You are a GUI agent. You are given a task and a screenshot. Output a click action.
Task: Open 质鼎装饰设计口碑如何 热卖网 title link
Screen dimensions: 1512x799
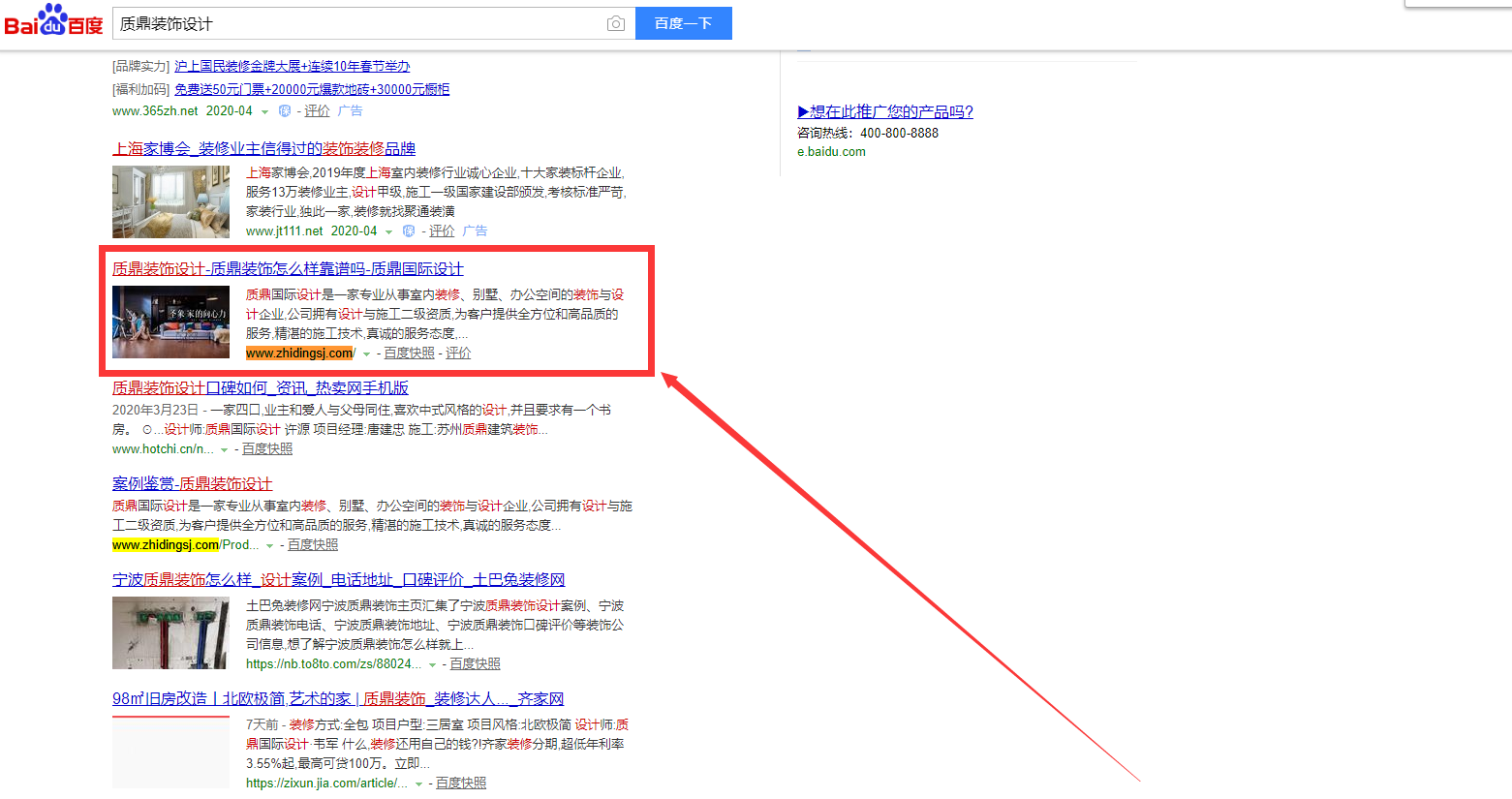tap(261, 387)
